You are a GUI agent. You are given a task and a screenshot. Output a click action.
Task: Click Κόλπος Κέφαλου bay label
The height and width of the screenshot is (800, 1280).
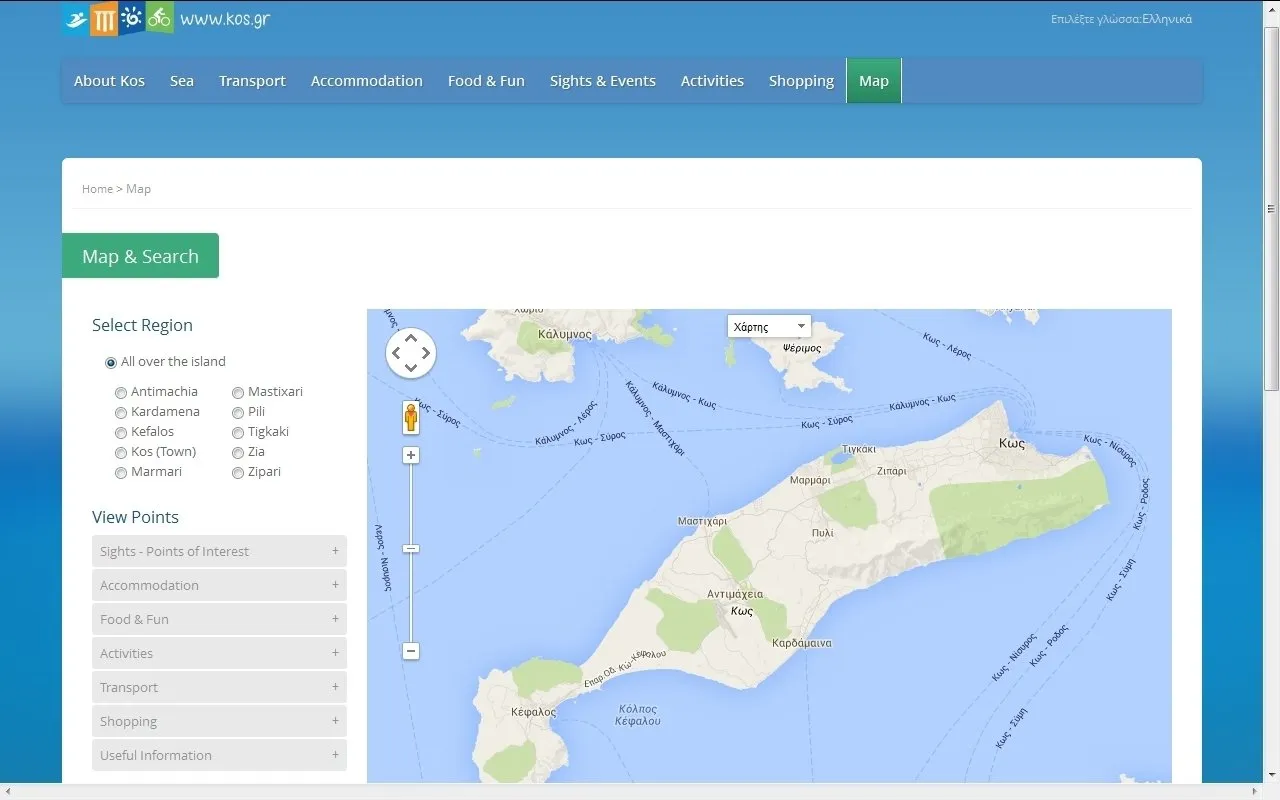tap(637, 714)
